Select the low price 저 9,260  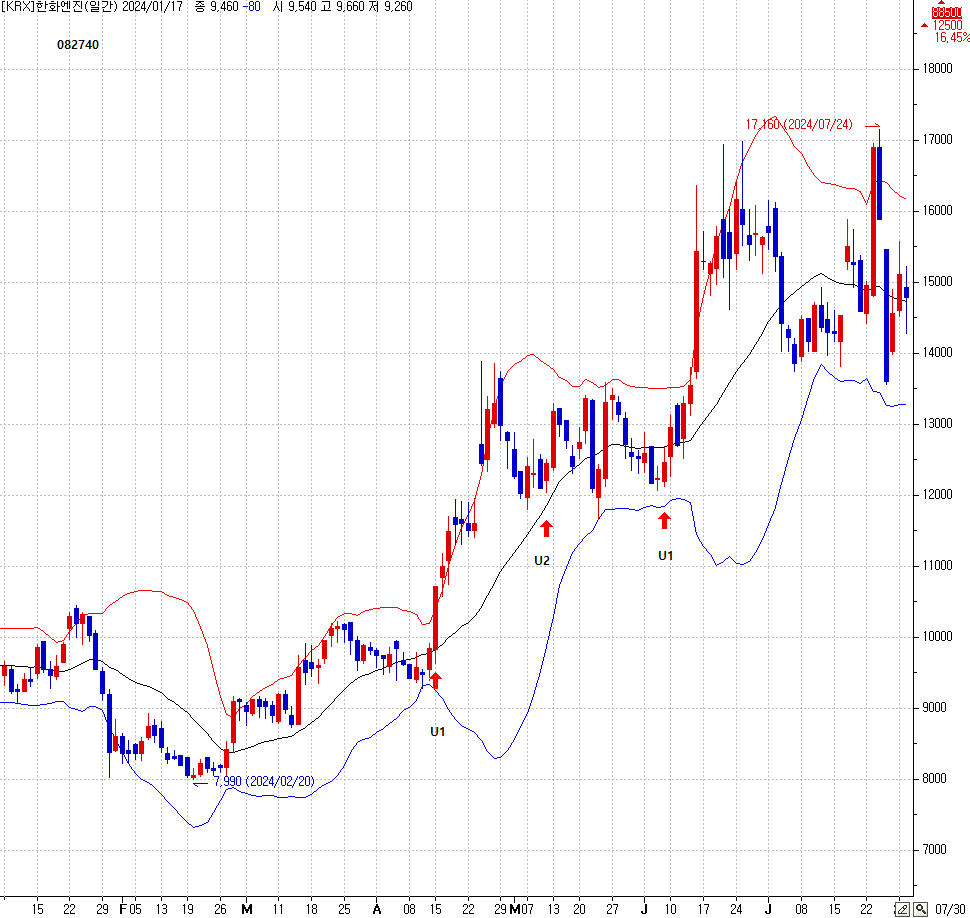(x=391, y=7)
